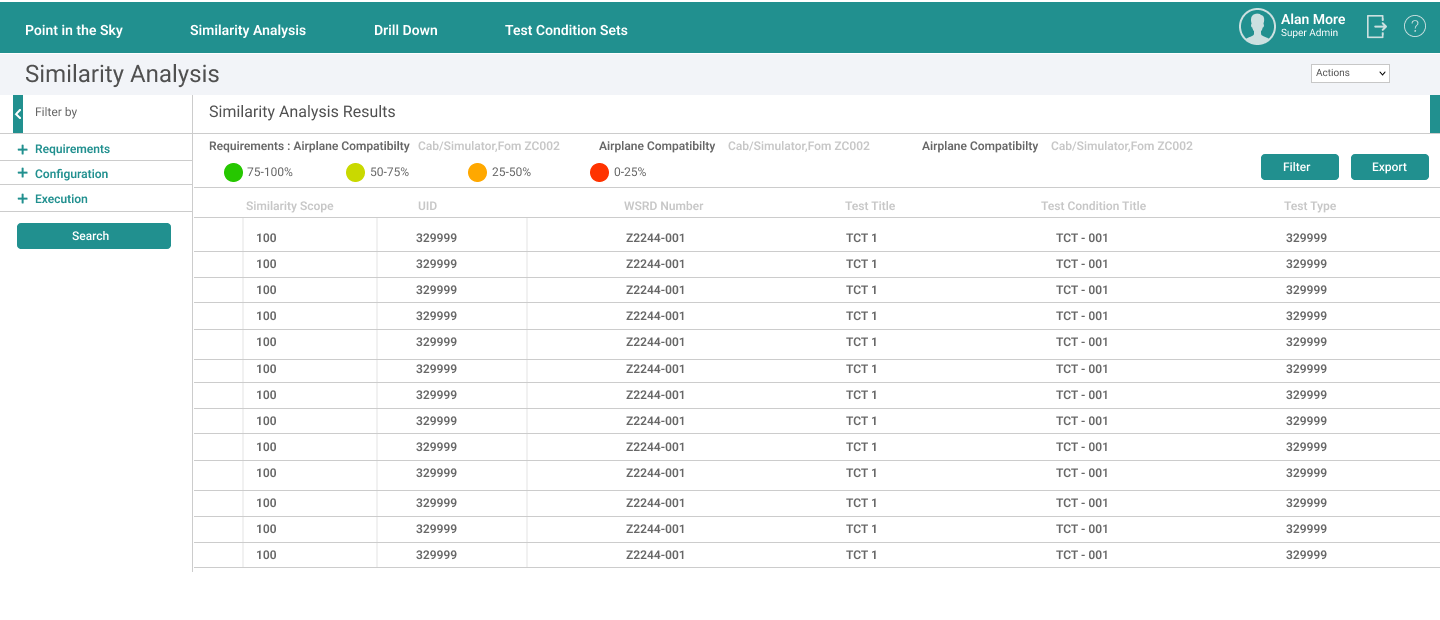This screenshot has width=1440, height=620.
Task: Open the help question mark icon
Action: pos(1415,26)
